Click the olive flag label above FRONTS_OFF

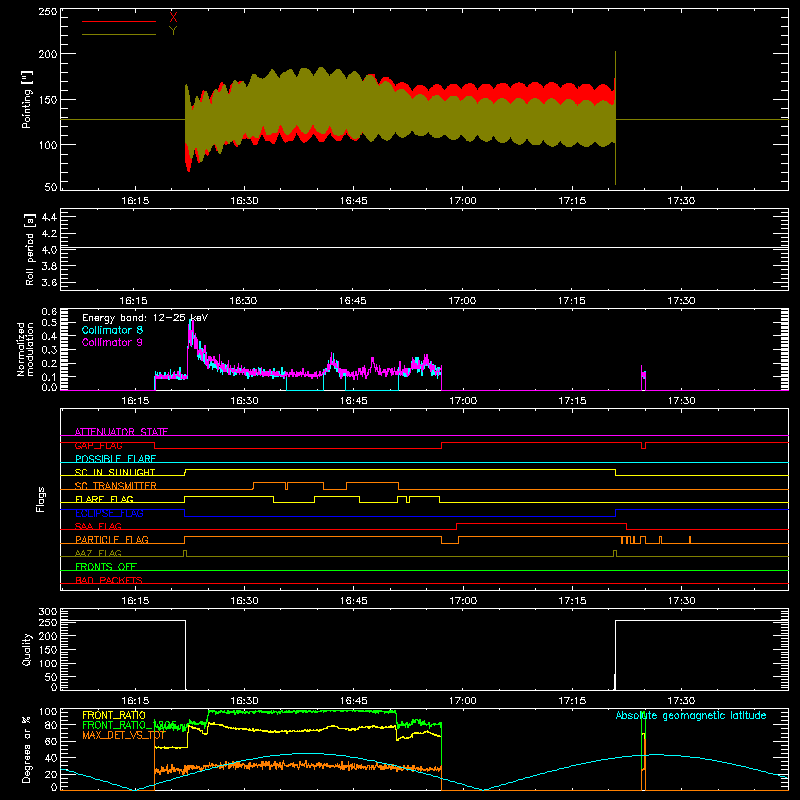pyautogui.click(x=98, y=553)
